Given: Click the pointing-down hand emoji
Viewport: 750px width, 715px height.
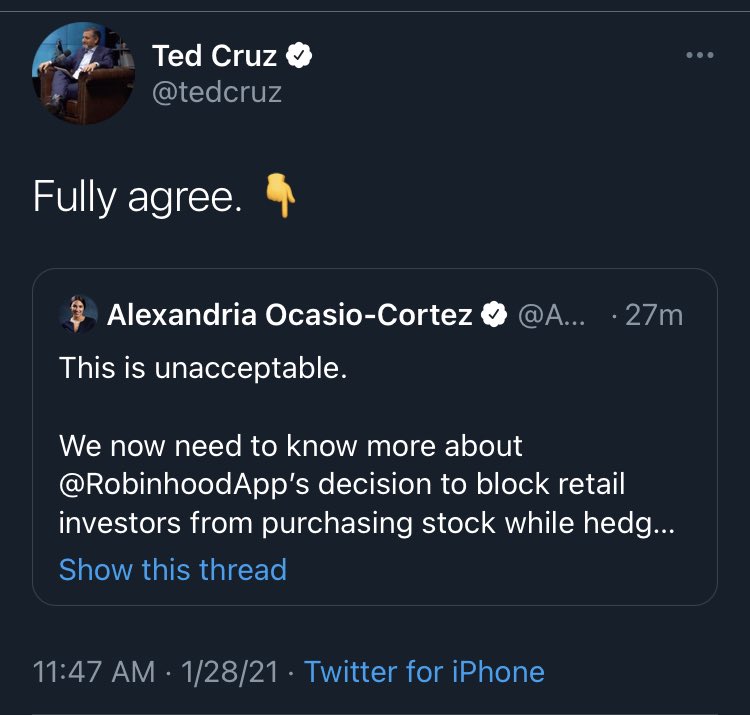Looking at the screenshot, I should click(x=281, y=195).
